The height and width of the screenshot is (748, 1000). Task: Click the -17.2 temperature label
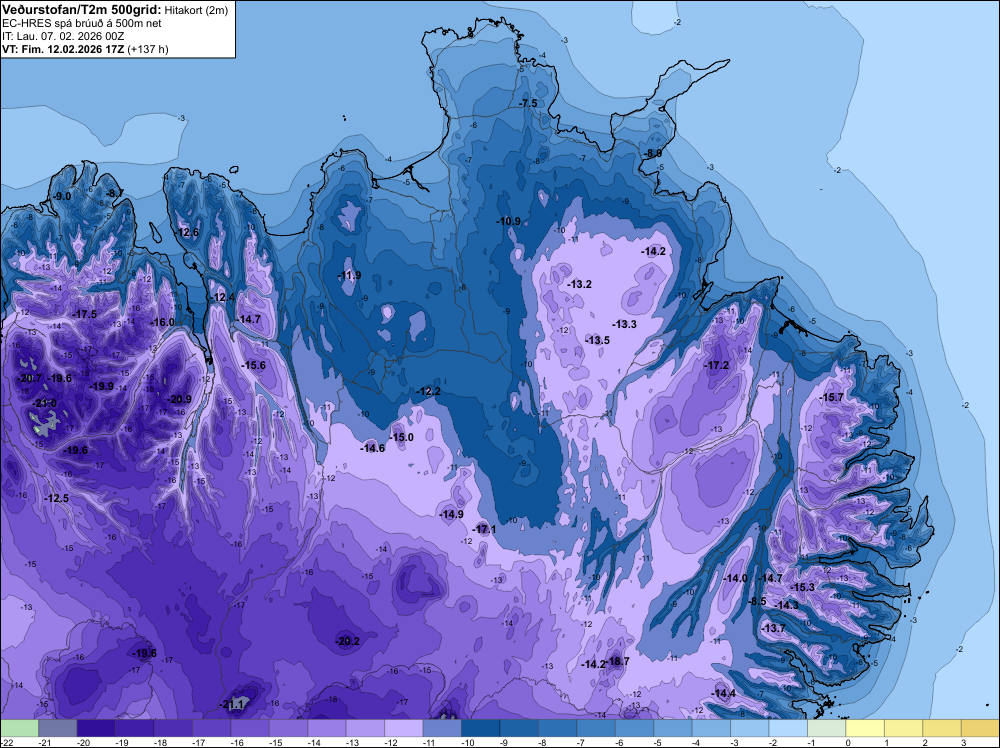pos(716,365)
